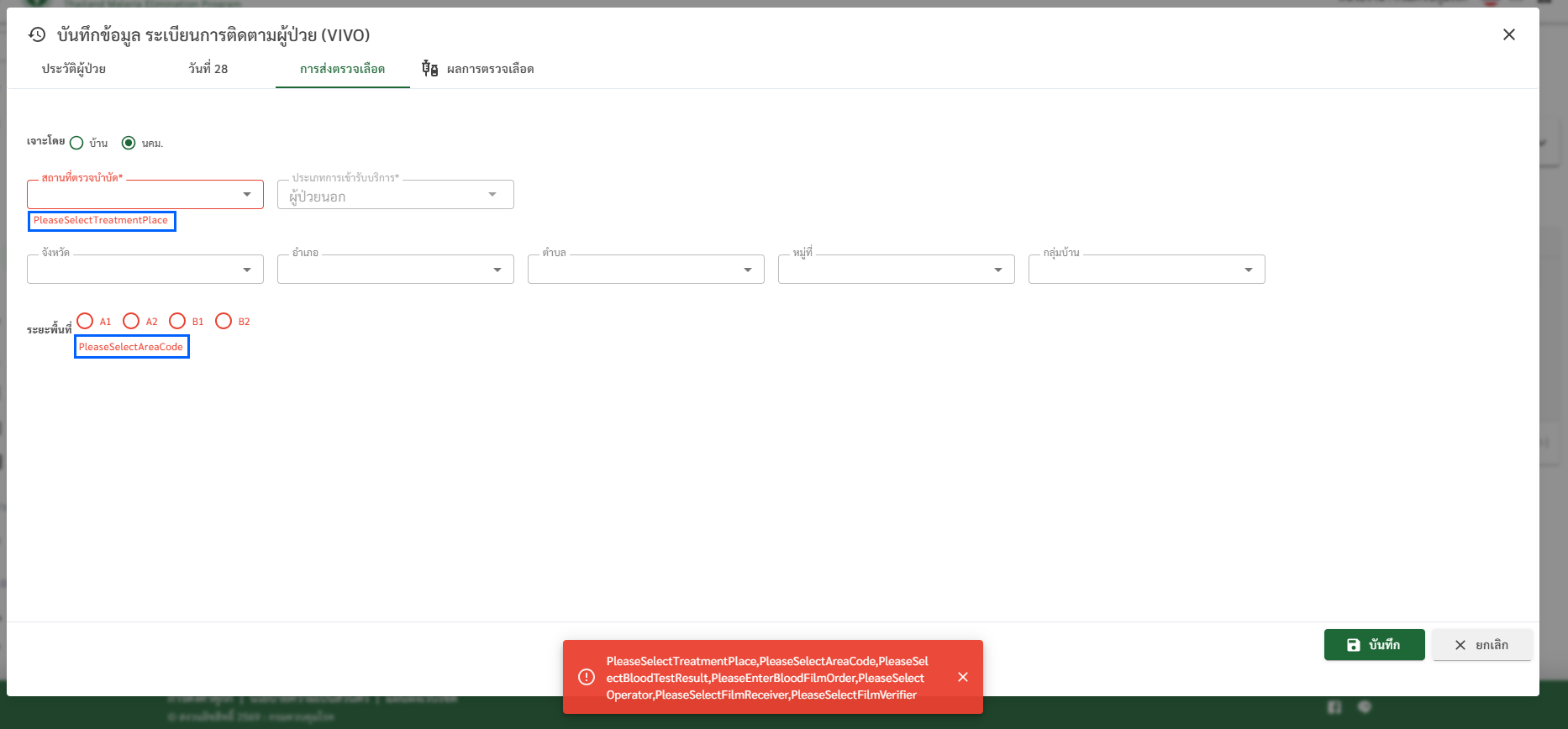Click the ยกเลิก cancel button
The width and height of the screenshot is (1568, 729).
(1481, 645)
